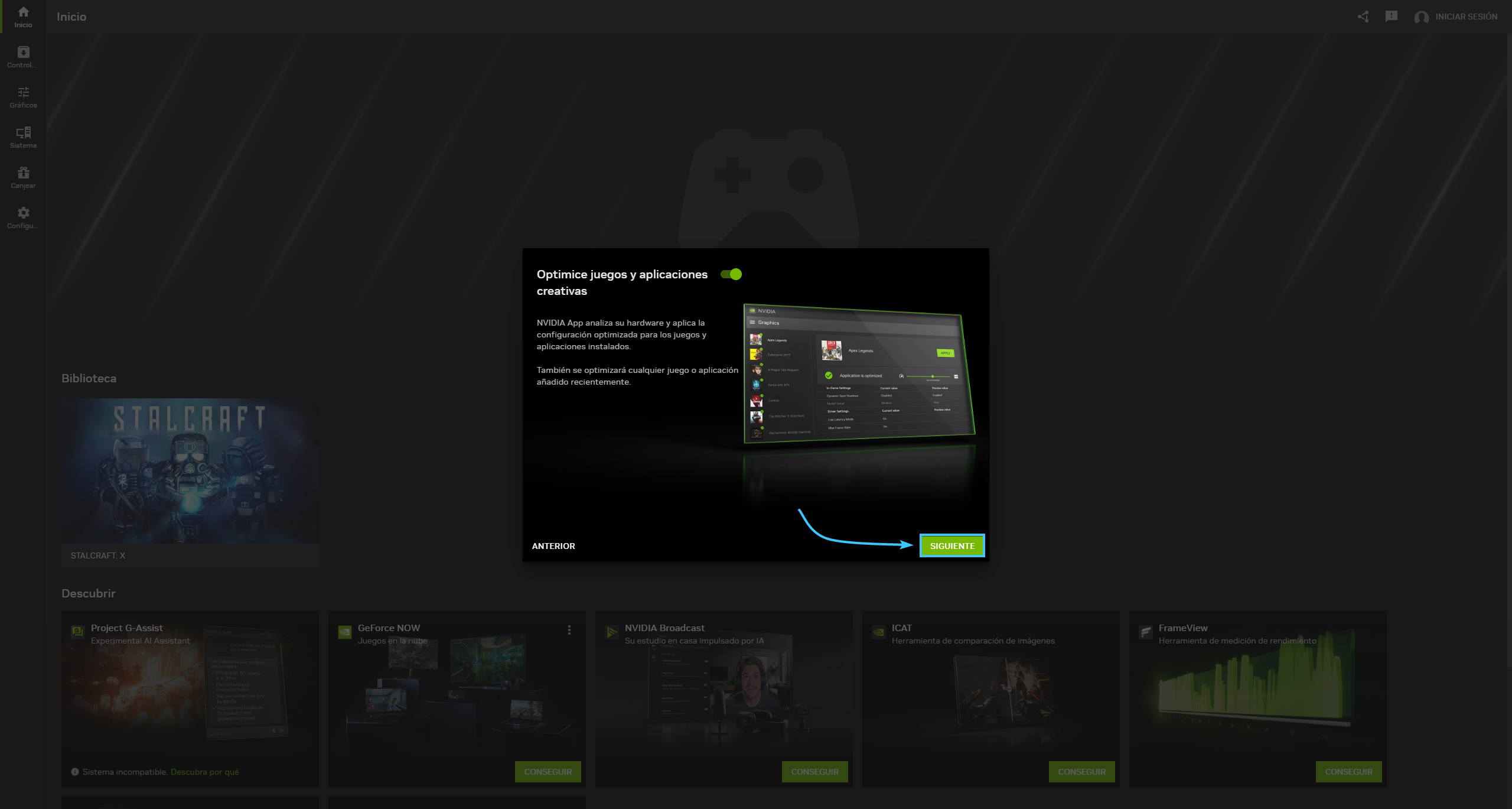Click the Project G-Assist card icon
Viewport: 1512px width, 809px height.
click(x=77, y=632)
